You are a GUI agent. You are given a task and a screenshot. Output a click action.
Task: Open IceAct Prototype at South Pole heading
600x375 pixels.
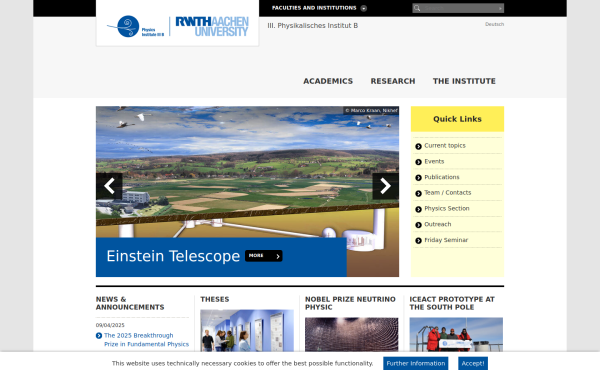(452, 303)
